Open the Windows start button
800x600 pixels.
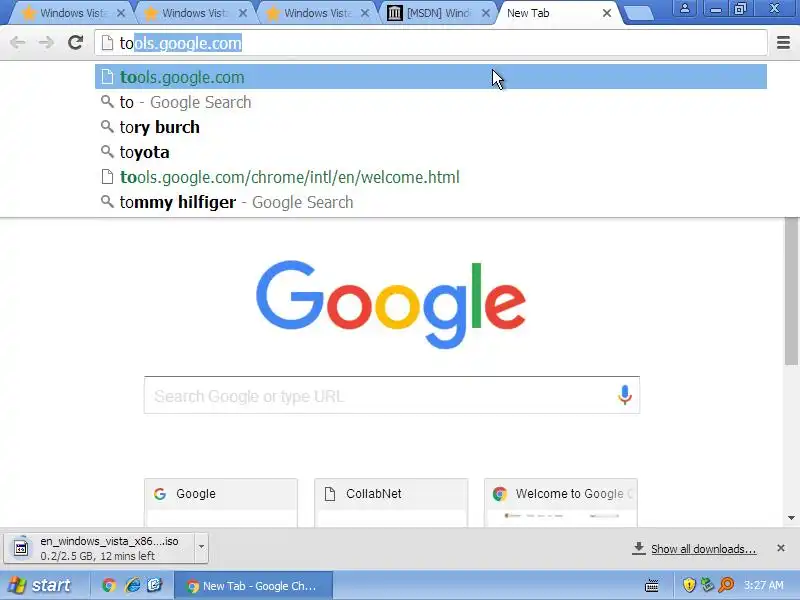point(40,585)
